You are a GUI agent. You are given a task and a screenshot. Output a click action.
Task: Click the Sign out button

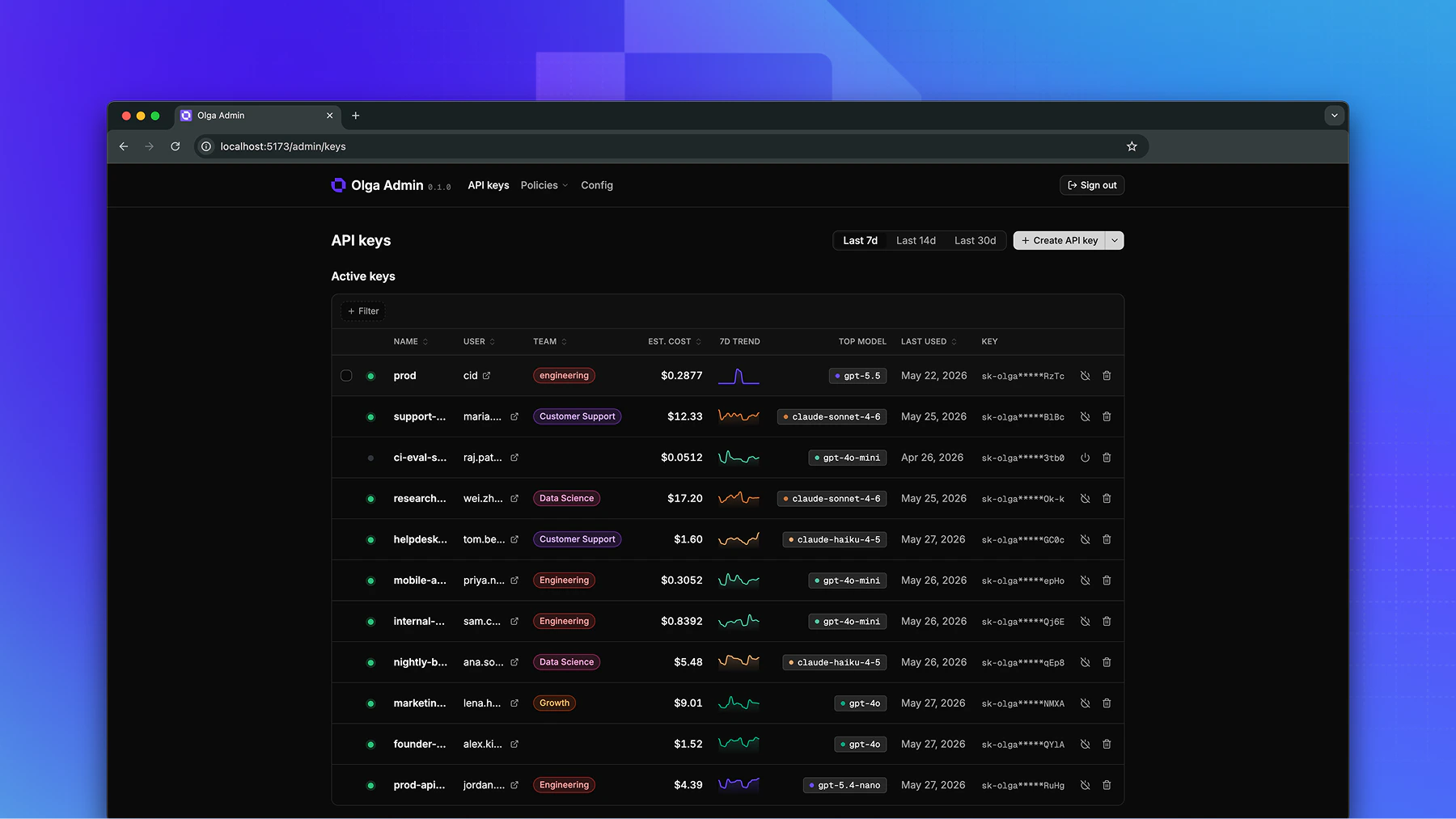point(1092,185)
